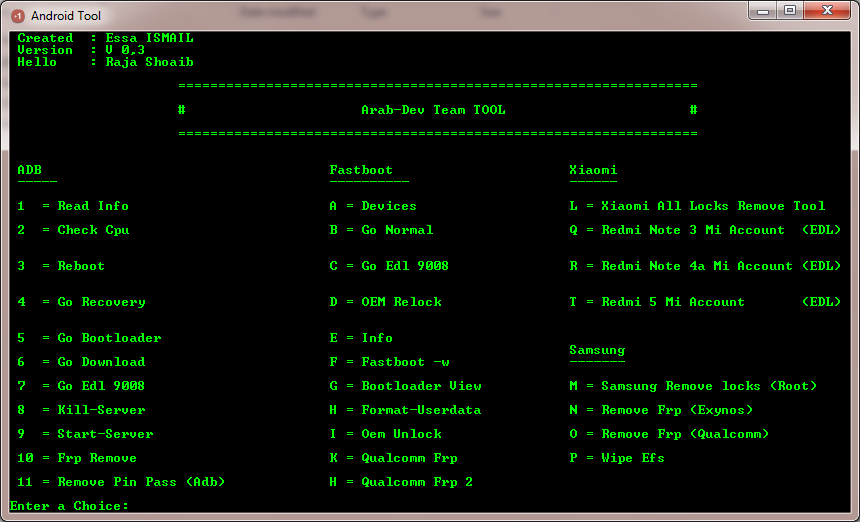
Task: Click the '6 = Go Download' entry
Action: coord(81,362)
